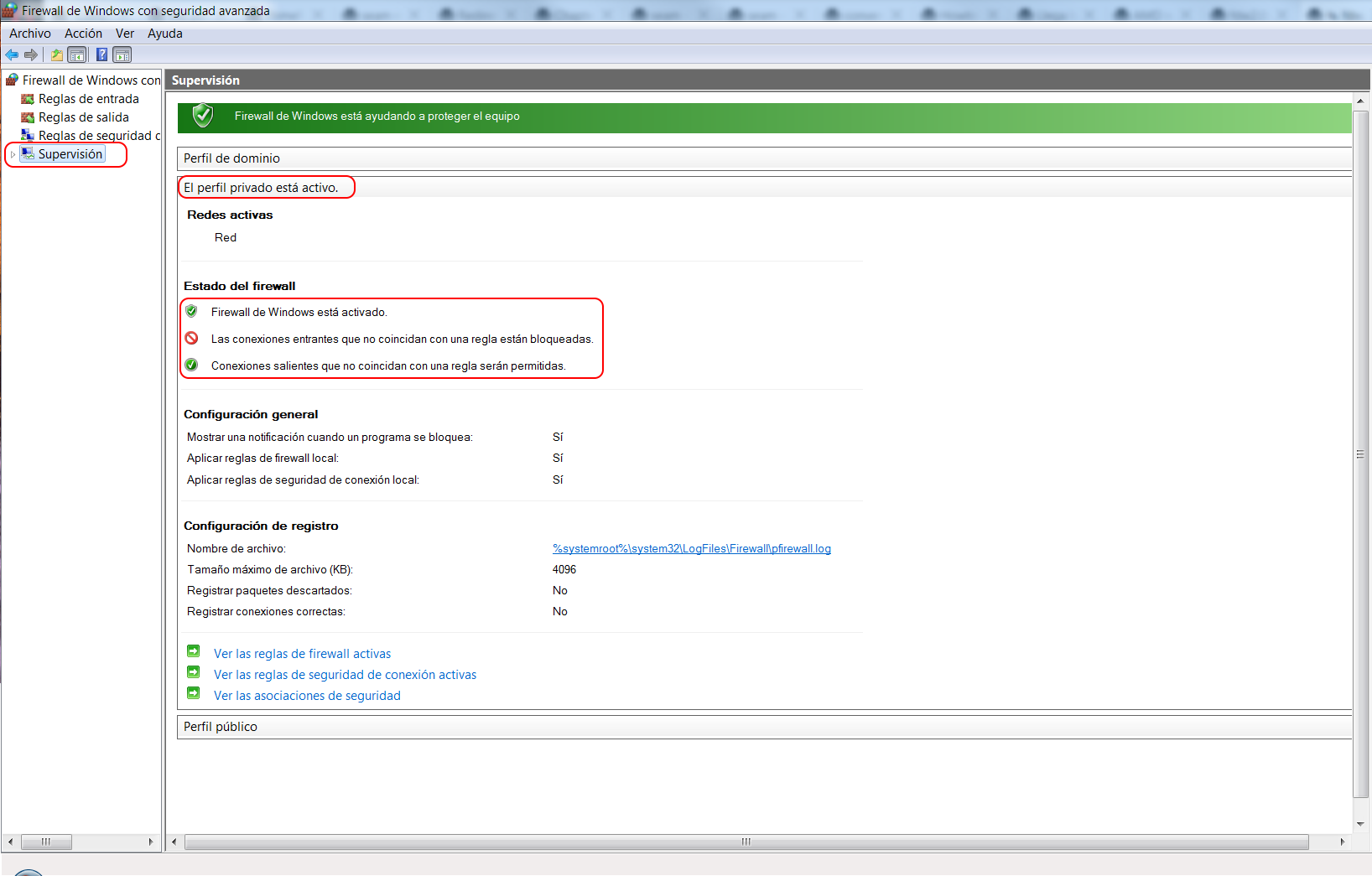Click 'Red' under Redes activas
The height and width of the screenshot is (876, 1372).
point(226,237)
